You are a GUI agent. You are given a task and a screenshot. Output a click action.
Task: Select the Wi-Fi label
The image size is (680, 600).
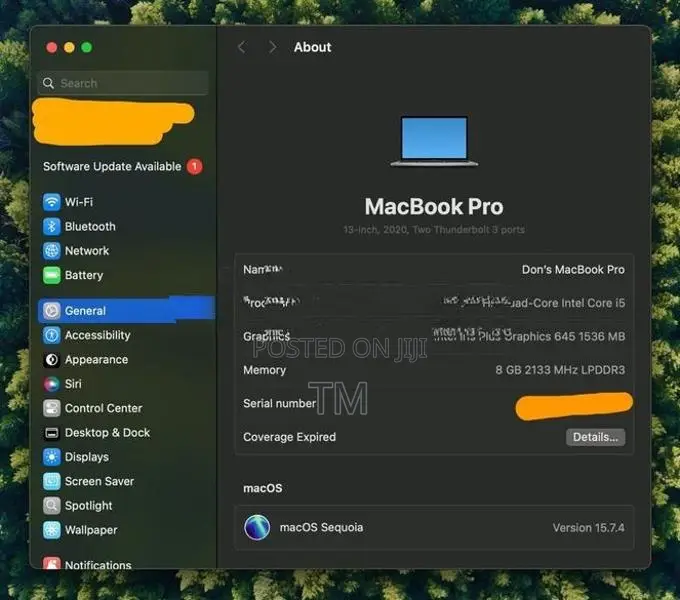pos(79,202)
